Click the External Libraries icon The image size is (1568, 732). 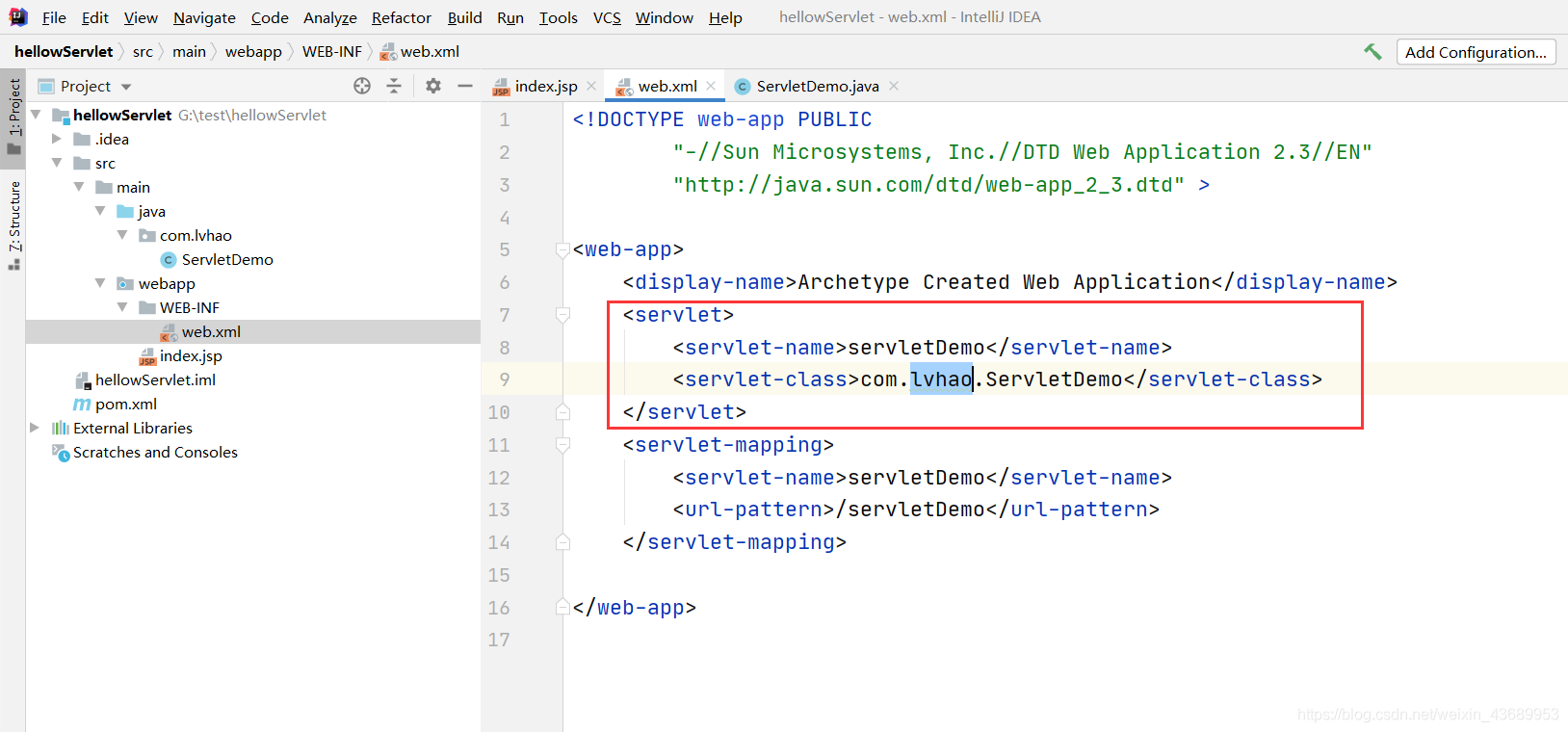click(x=61, y=429)
